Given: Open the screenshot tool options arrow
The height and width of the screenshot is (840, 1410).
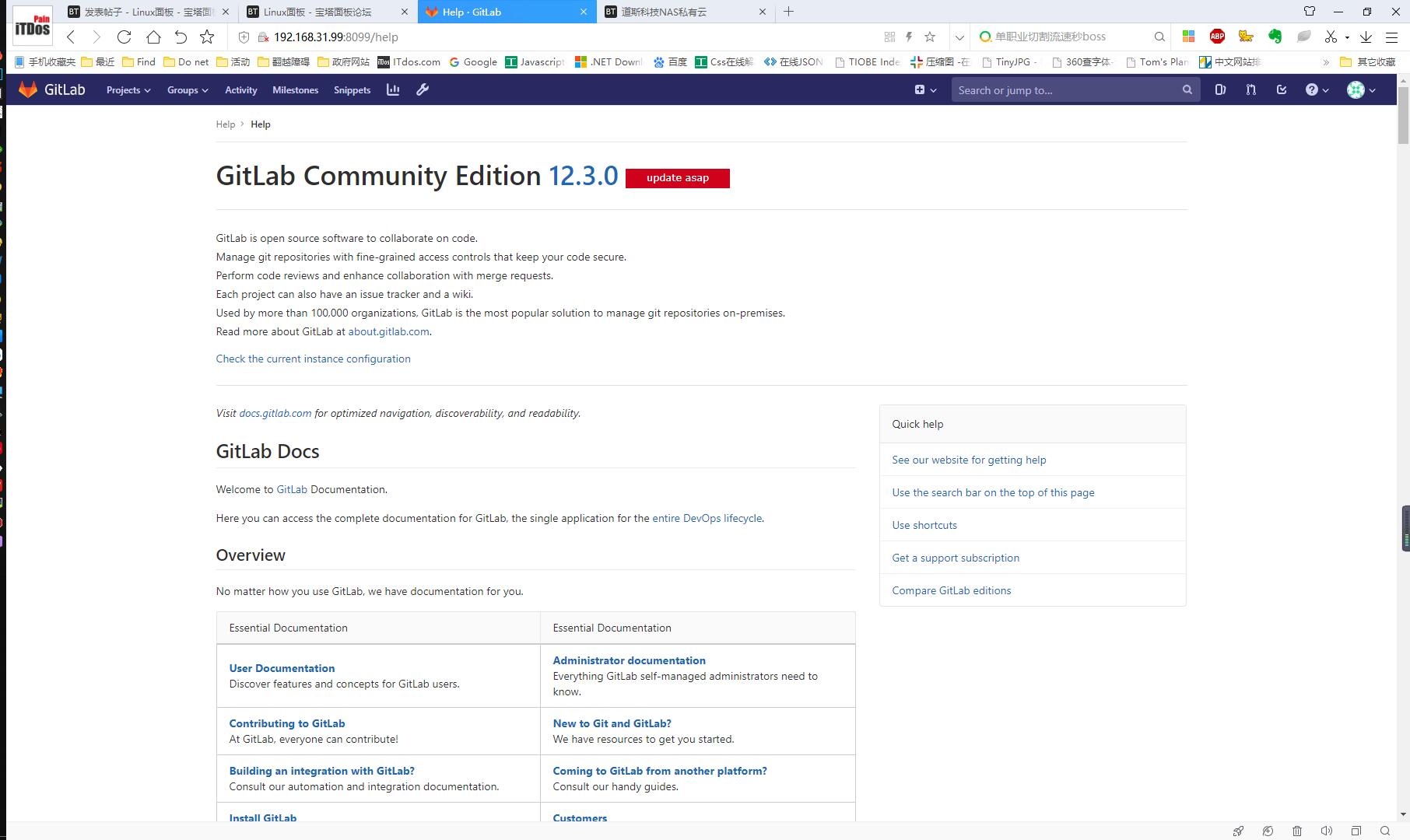Looking at the screenshot, I should (x=1347, y=37).
